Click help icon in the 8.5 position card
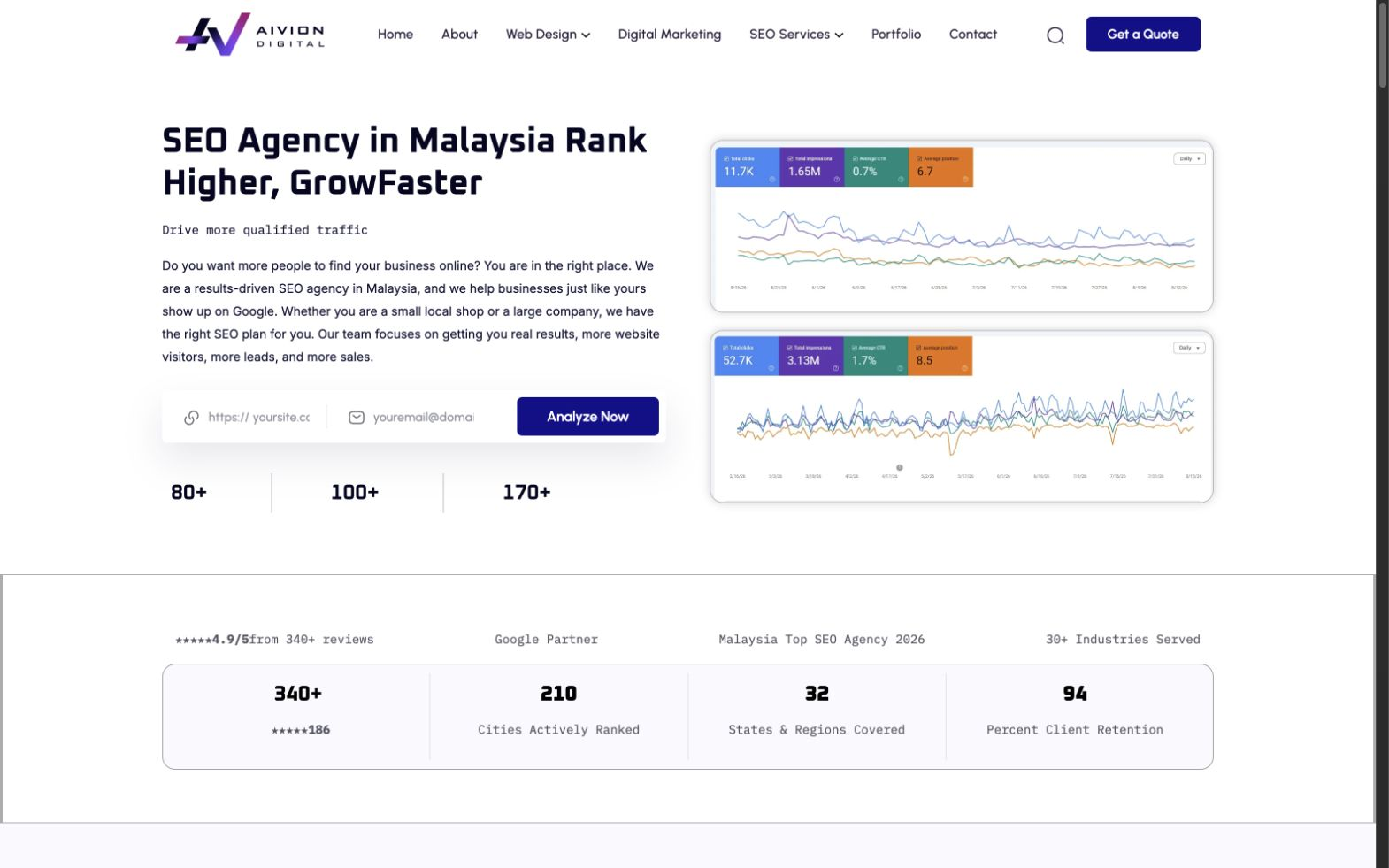Viewport: 1389px width, 868px height. click(964, 368)
